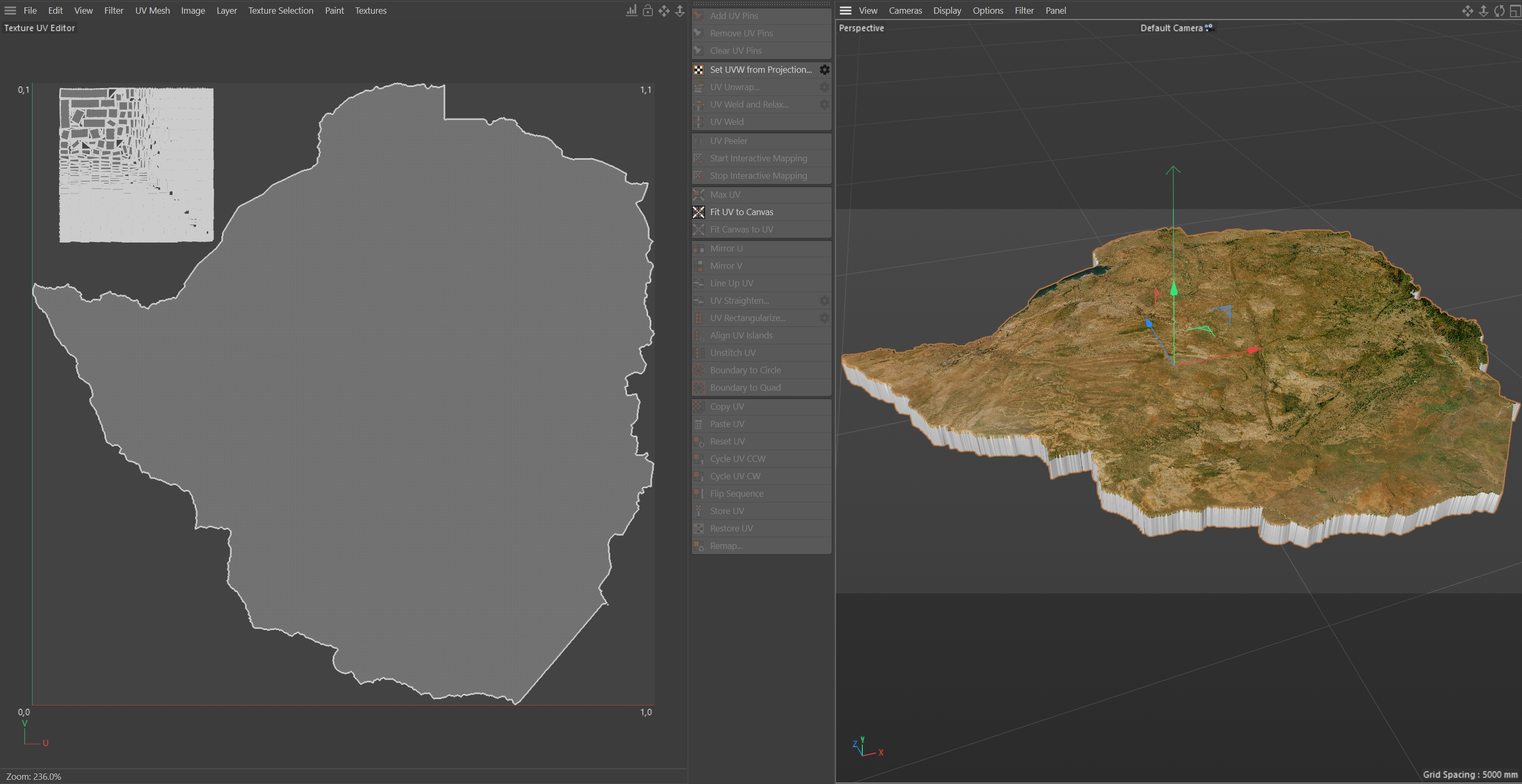Open the 3D viewport hamburger menu
Viewport: 1522px width, 784px height.
pyautogui.click(x=845, y=11)
